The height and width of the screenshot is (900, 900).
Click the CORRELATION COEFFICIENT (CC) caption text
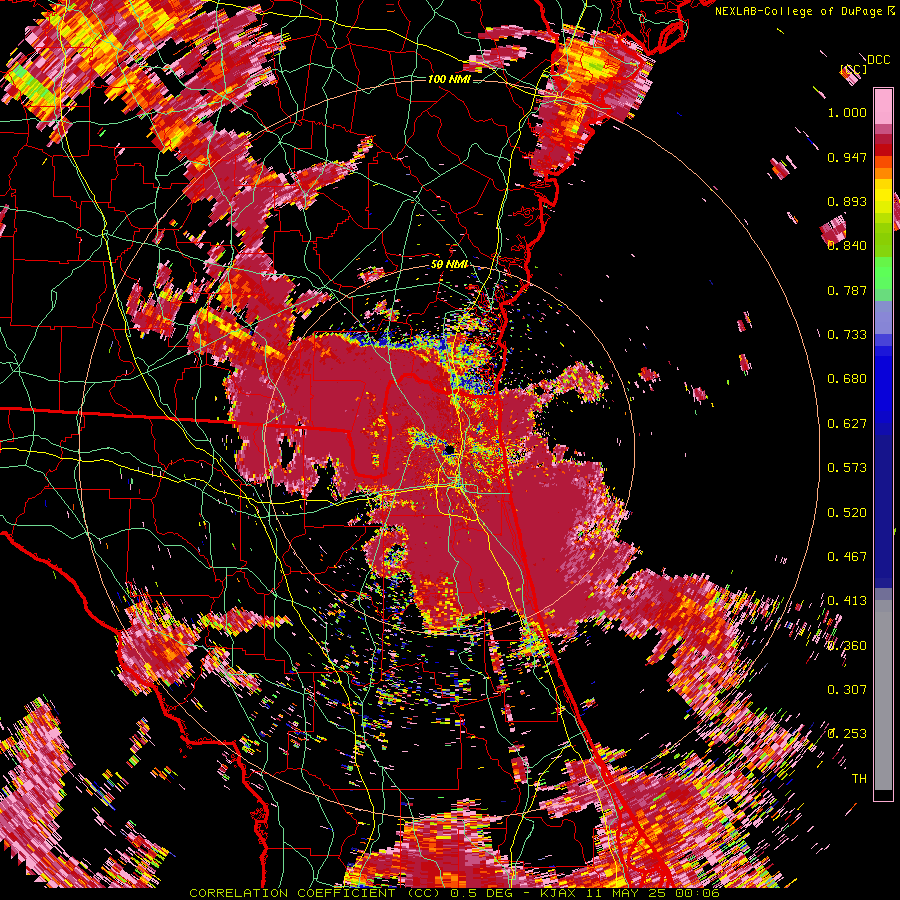(x=315, y=893)
